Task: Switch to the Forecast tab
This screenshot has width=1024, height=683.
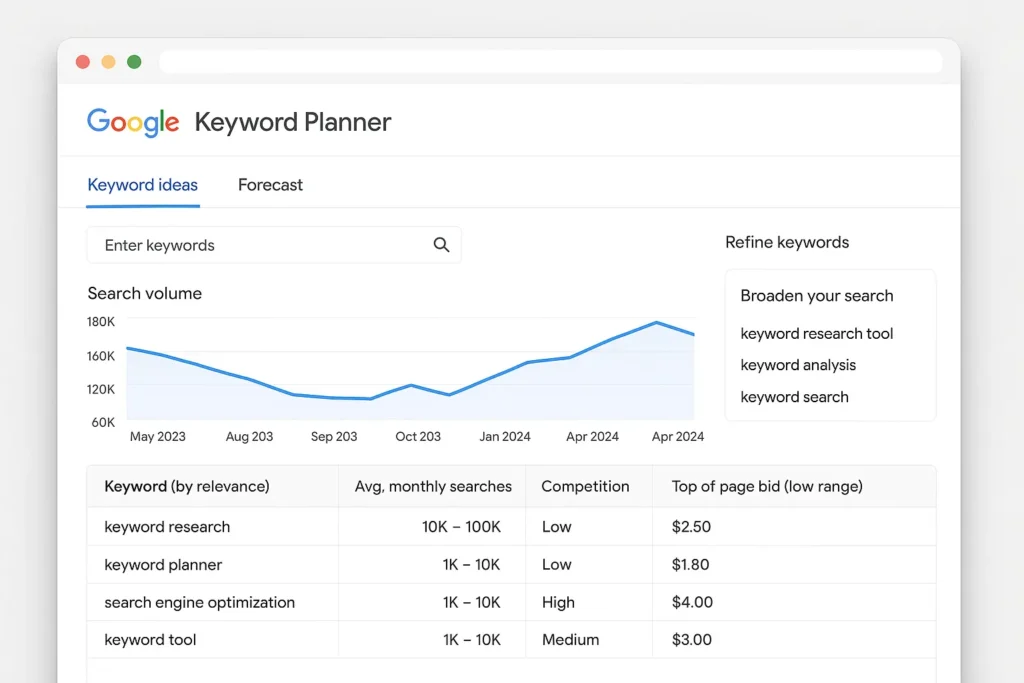Action: click(270, 185)
